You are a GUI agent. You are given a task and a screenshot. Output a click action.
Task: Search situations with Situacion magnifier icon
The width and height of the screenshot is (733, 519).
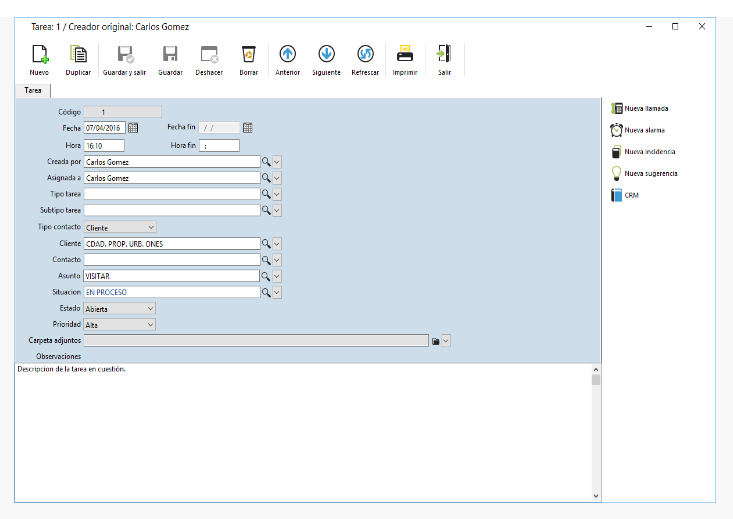[x=266, y=292]
